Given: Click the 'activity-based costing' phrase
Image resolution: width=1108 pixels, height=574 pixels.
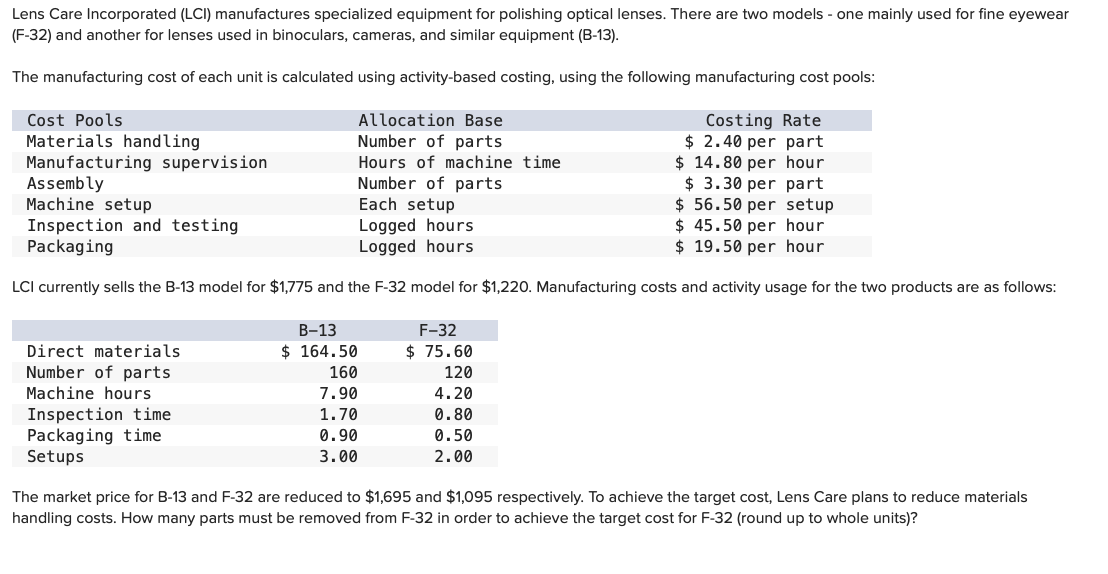Looking at the screenshot, I should (x=477, y=77).
